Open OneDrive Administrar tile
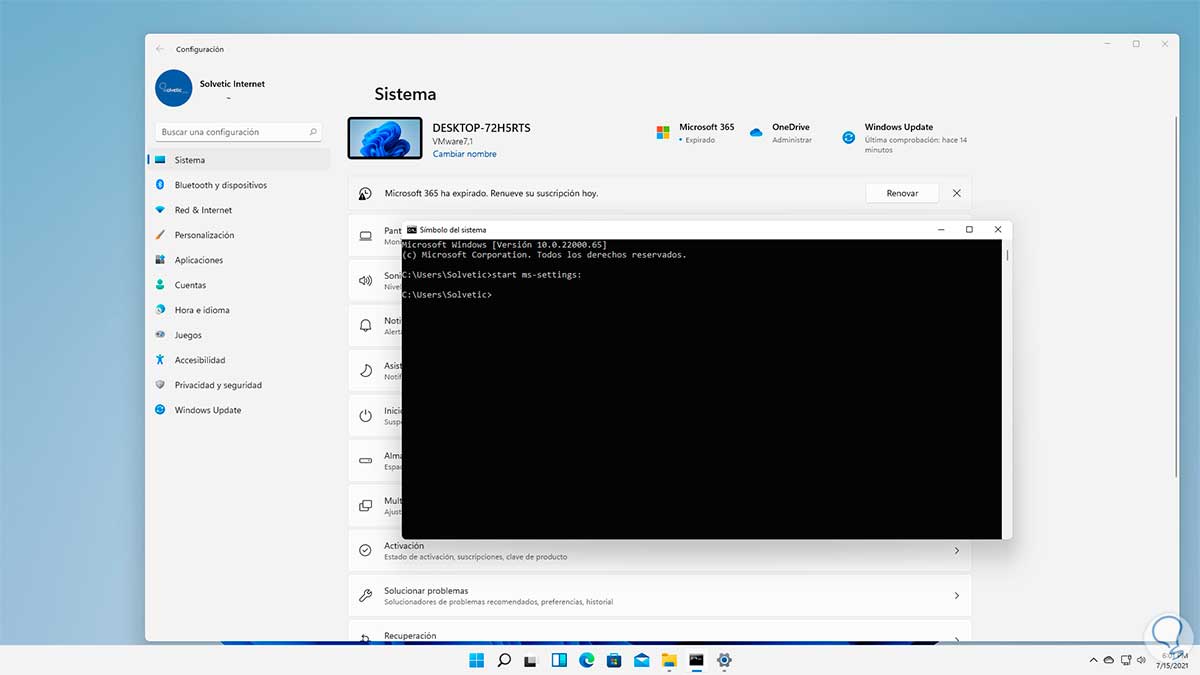This screenshot has width=1200, height=675. coord(781,133)
